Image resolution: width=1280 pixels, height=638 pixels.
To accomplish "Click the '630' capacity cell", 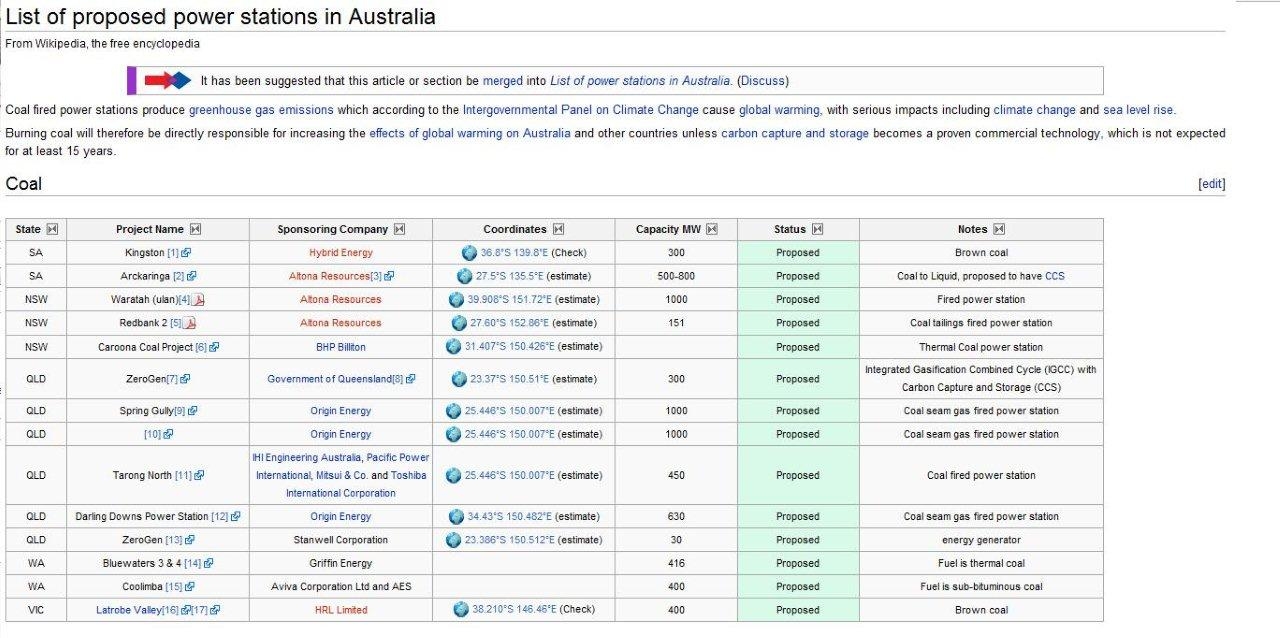I will [x=676, y=517].
